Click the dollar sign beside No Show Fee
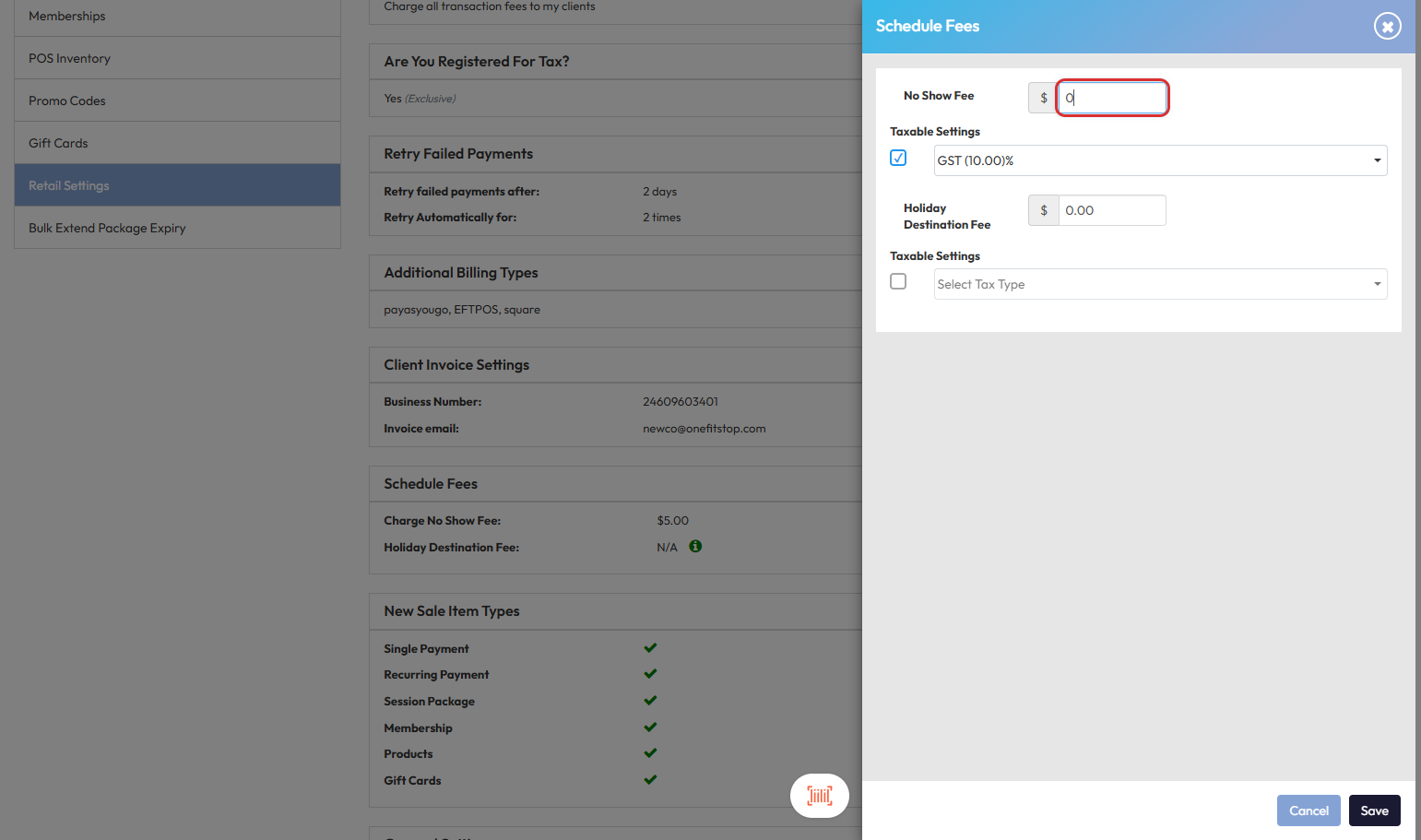The width and height of the screenshot is (1421, 840). point(1043,98)
